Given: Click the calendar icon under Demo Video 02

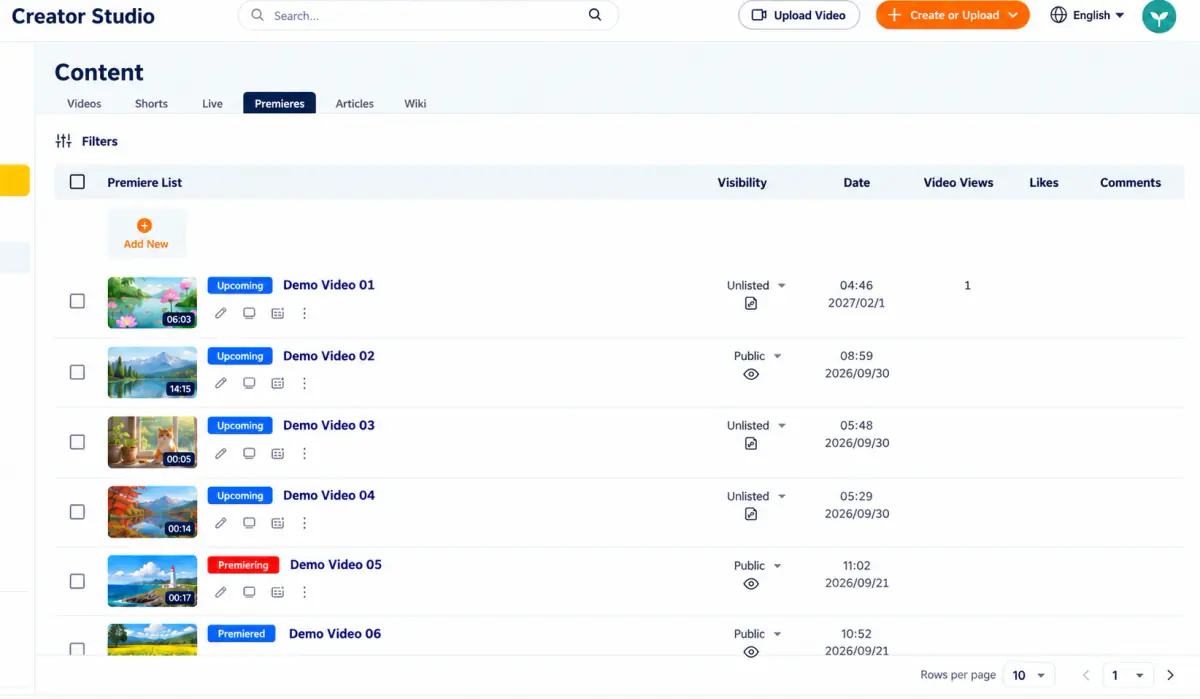Looking at the screenshot, I should [277, 383].
